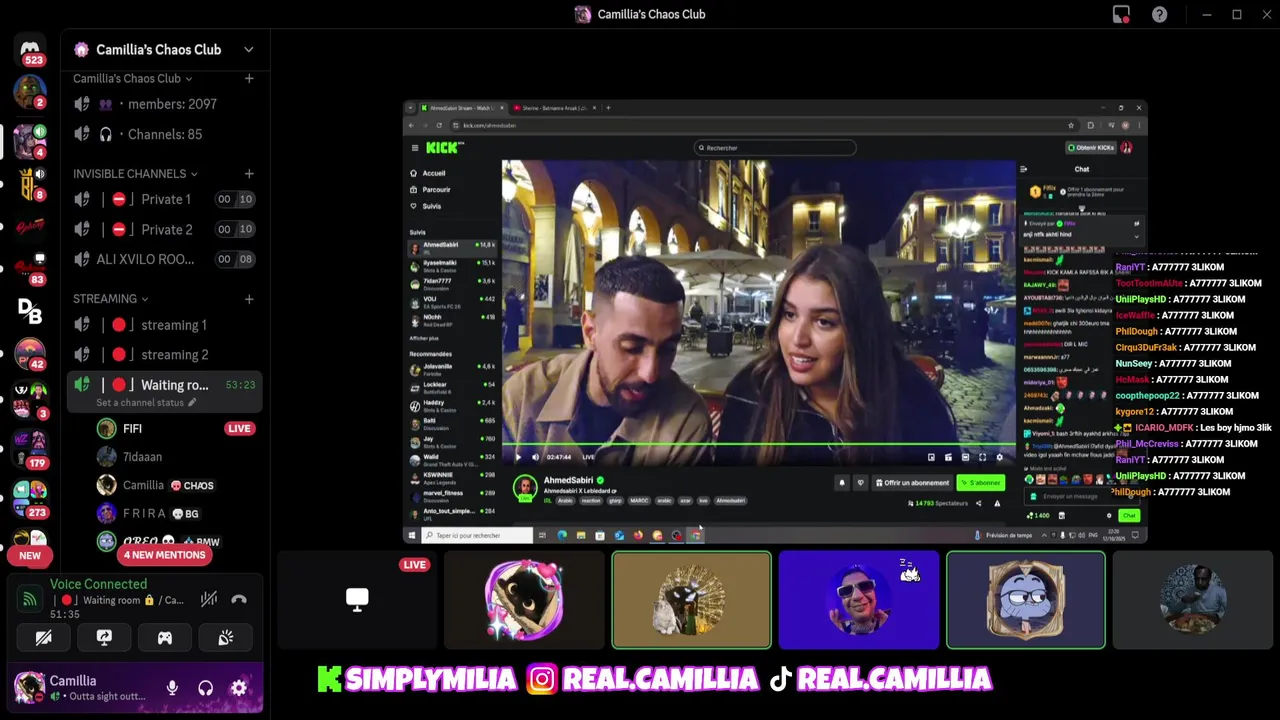Toggle Kick player volume mute

coord(535,457)
